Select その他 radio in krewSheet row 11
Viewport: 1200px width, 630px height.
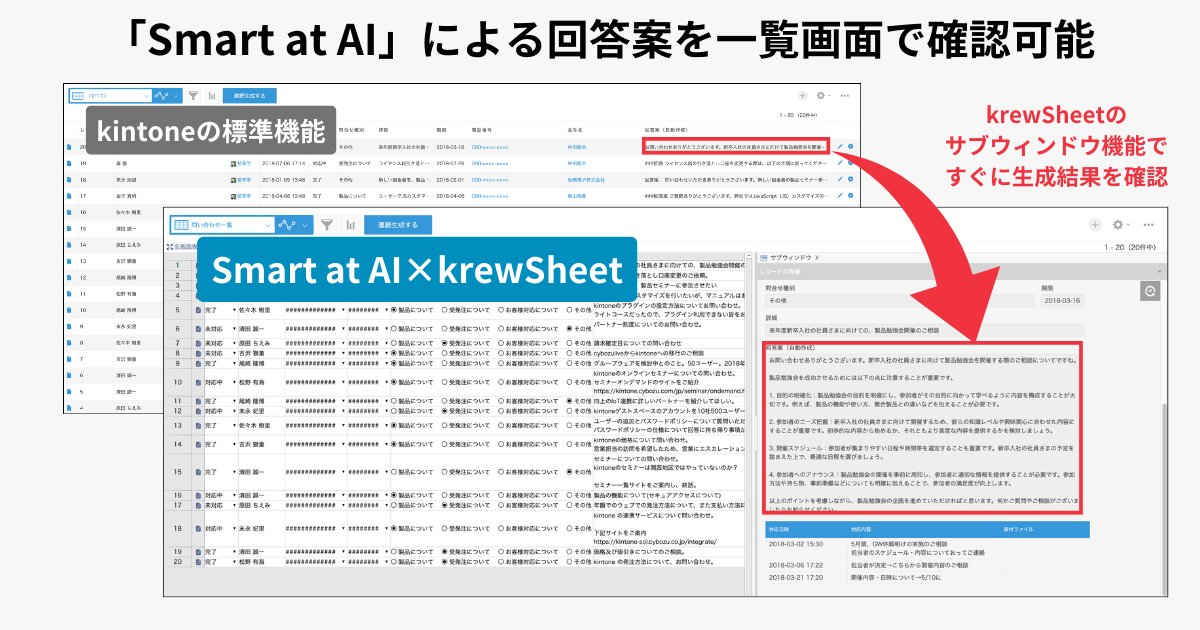(x=571, y=400)
